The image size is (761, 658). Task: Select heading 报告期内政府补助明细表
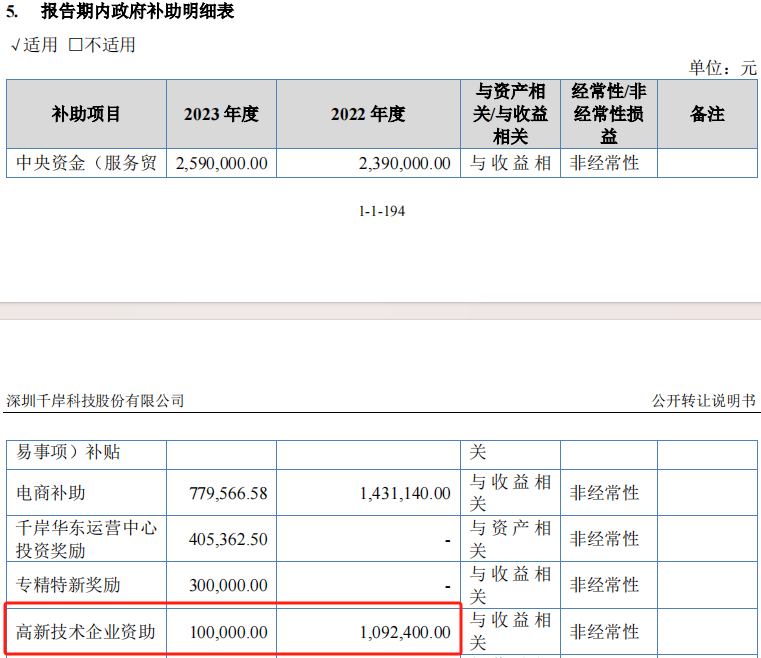pos(138,11)
